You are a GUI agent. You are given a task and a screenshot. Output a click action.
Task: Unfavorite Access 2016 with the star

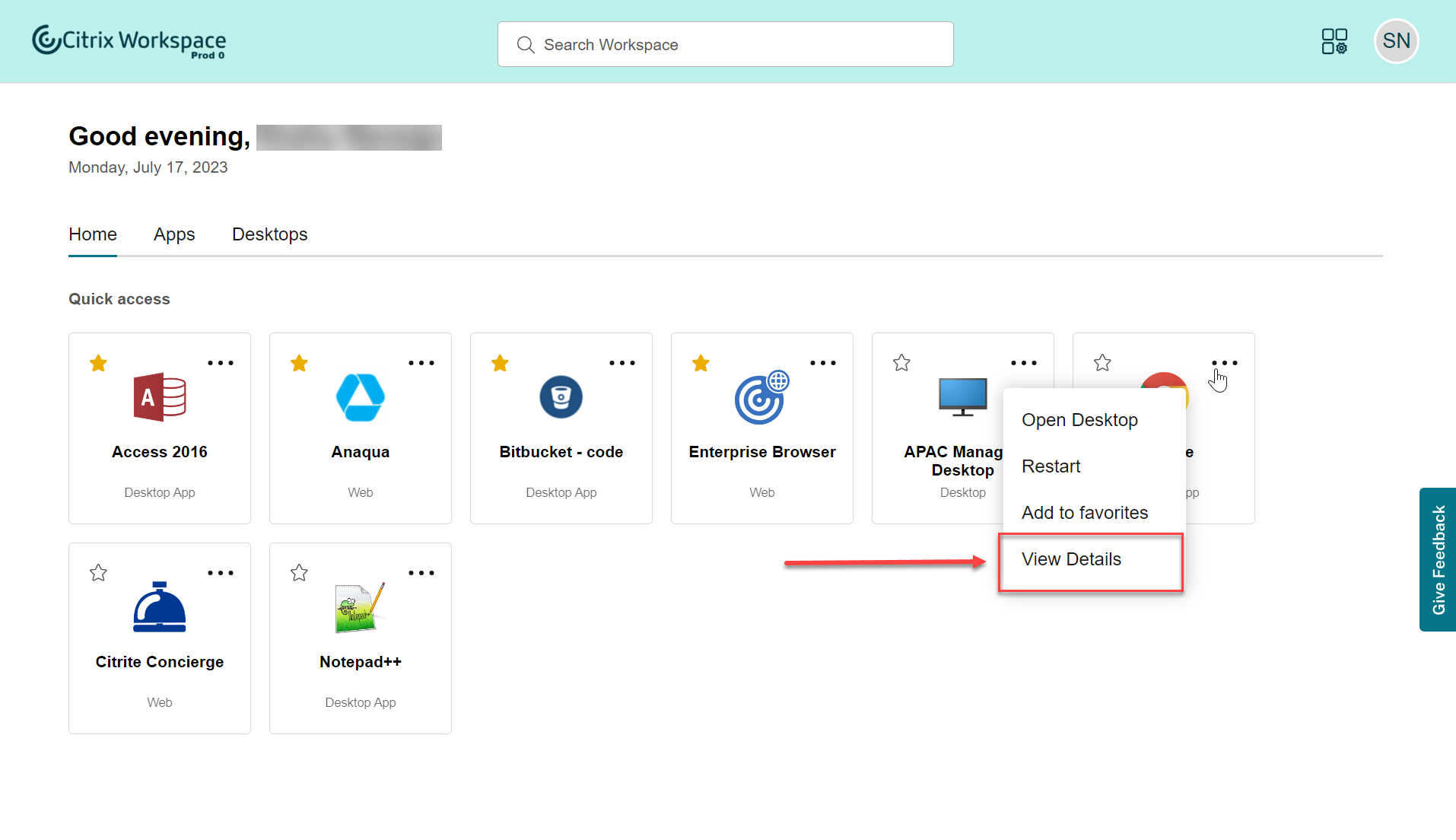(x=98, y=363)
